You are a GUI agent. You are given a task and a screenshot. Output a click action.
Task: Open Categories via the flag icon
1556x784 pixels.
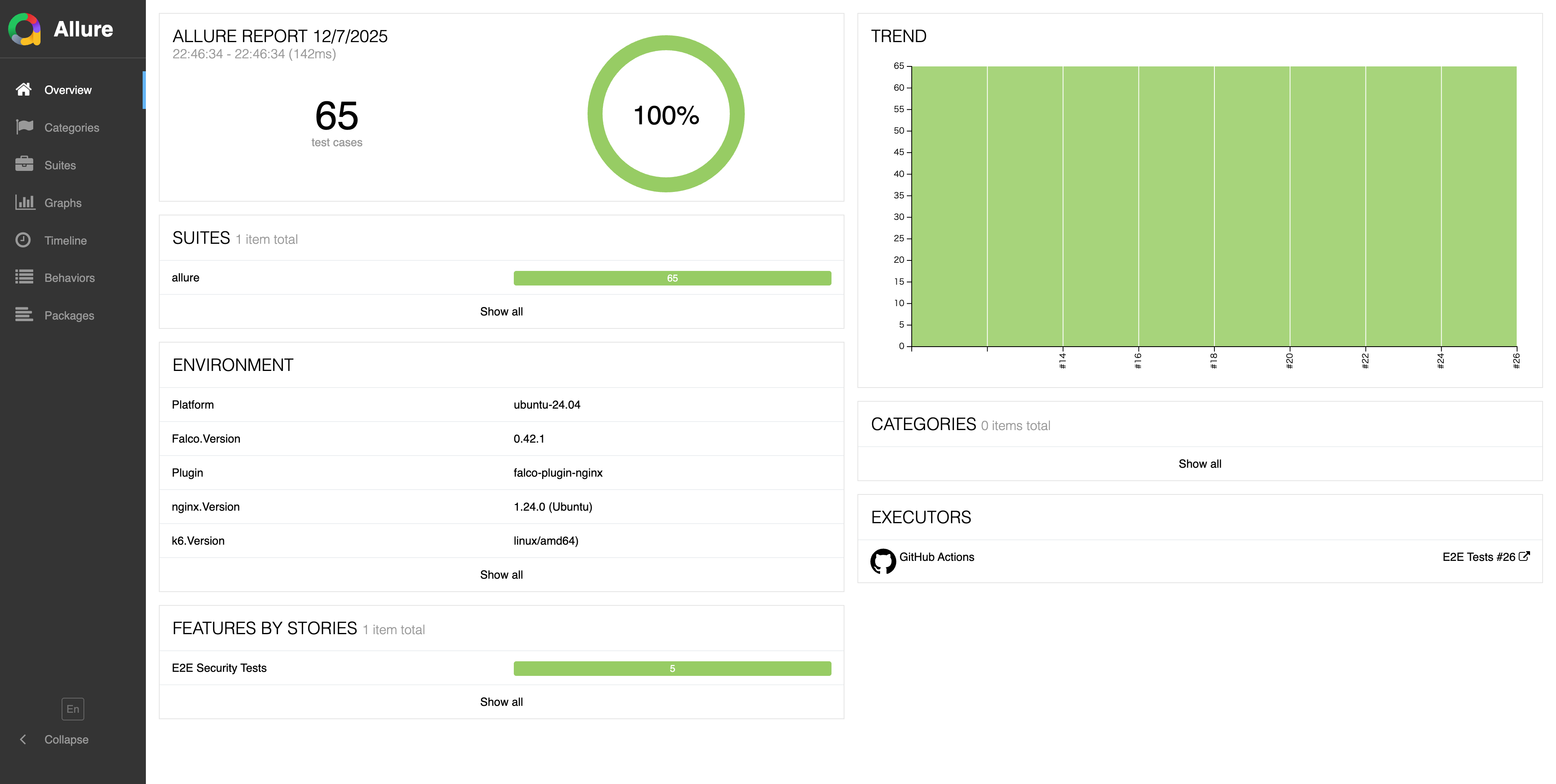pyautogui.click(x=24, y=127)
